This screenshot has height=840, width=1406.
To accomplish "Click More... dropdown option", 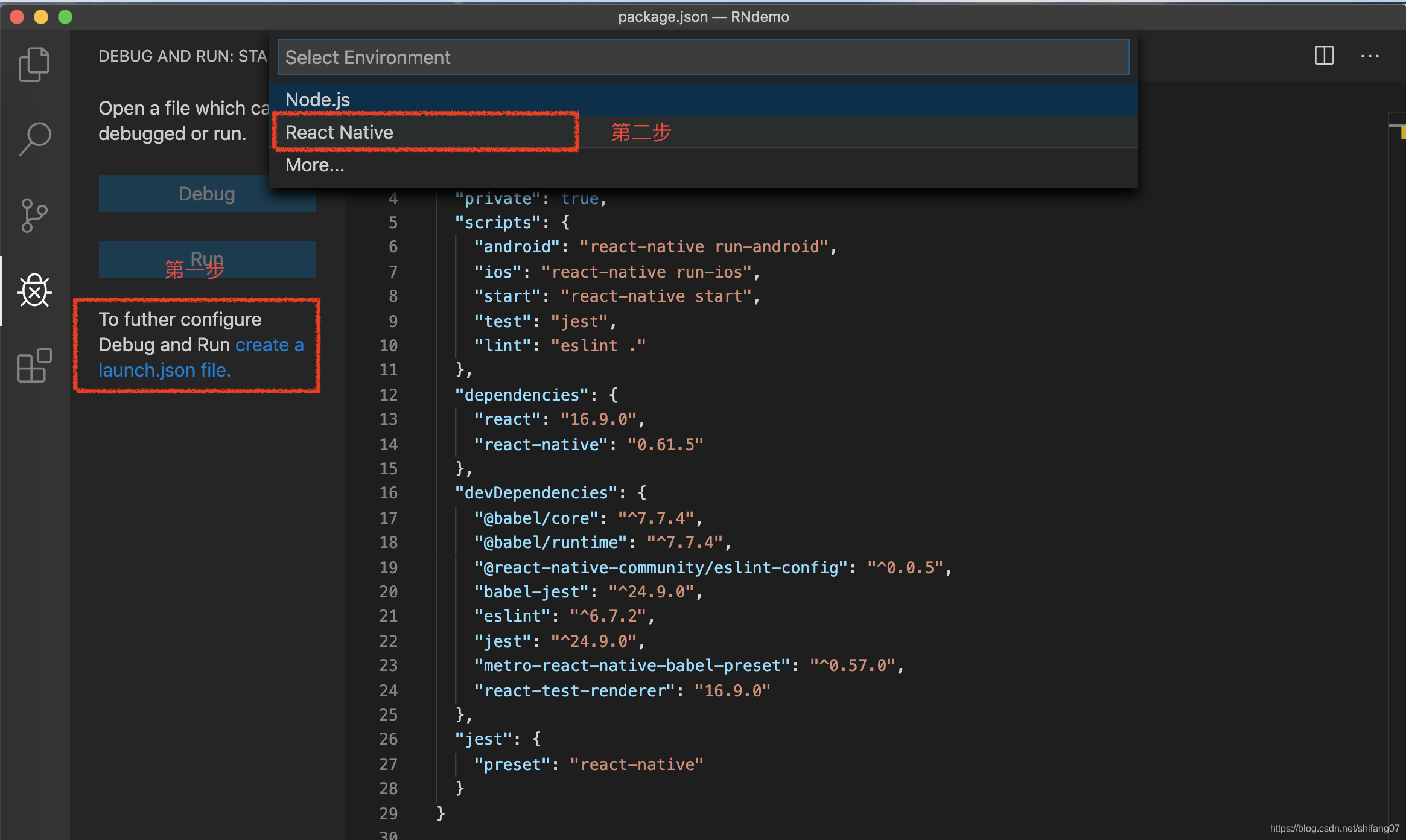I will (315, 165).
